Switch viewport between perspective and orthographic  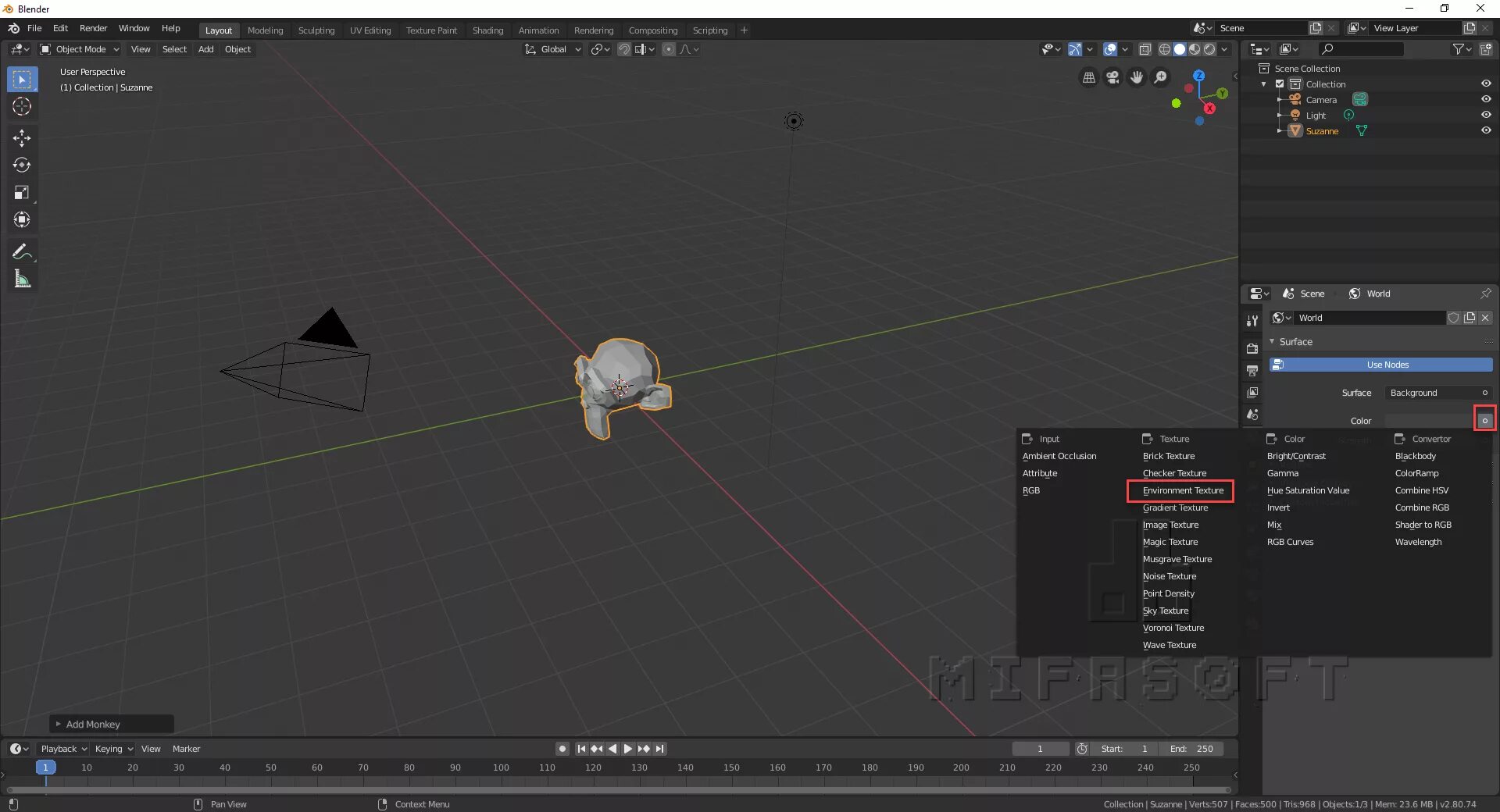pyautogui.click(x=1088, y=77)
